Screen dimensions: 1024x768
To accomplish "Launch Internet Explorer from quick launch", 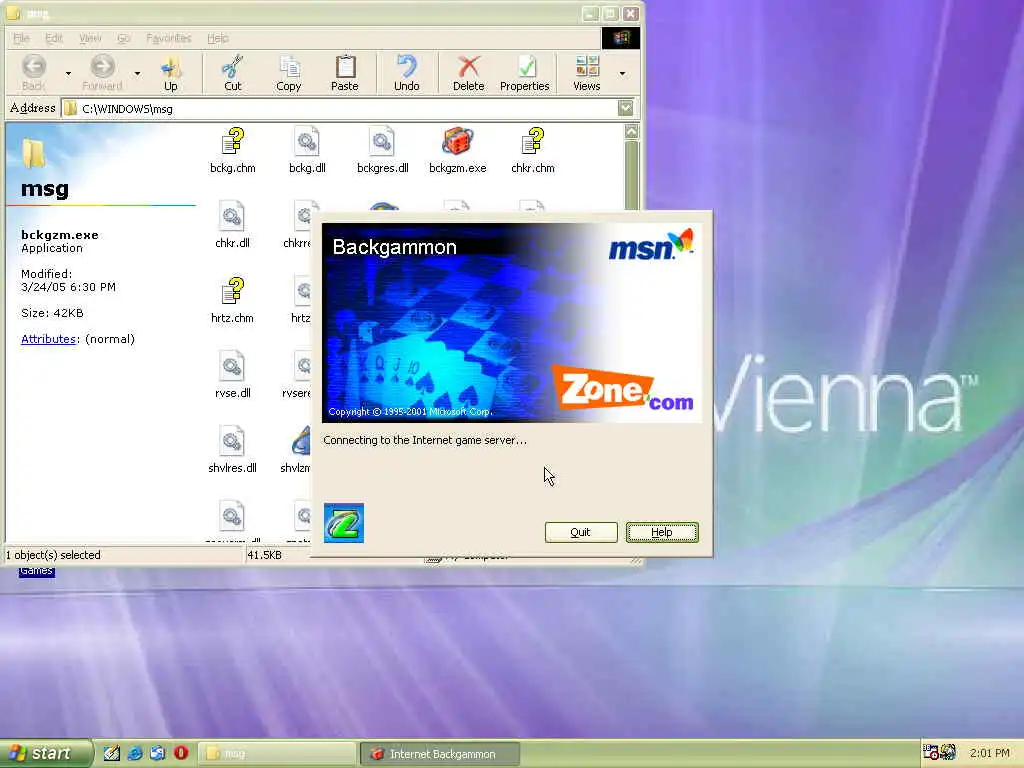I will click(135, 753).
